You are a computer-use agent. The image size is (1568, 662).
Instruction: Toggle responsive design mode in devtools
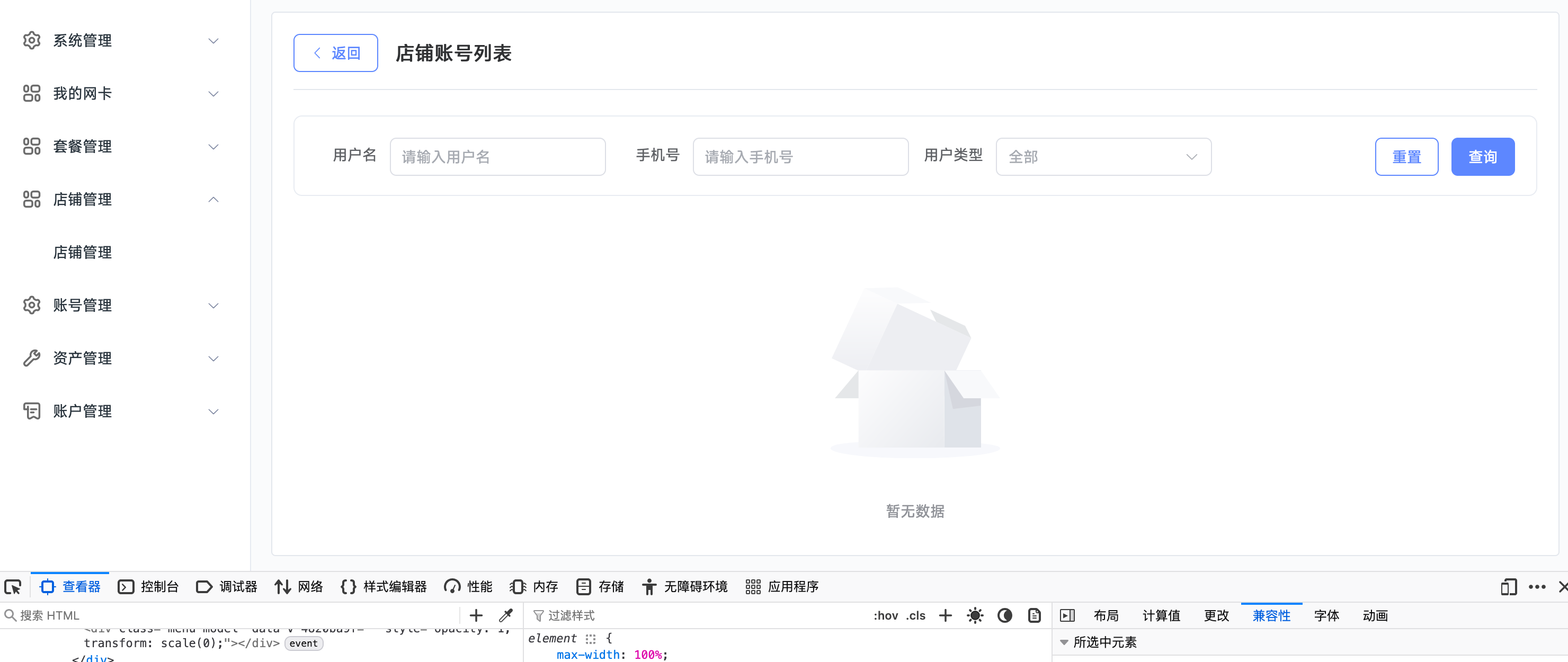coord(1509,587)
